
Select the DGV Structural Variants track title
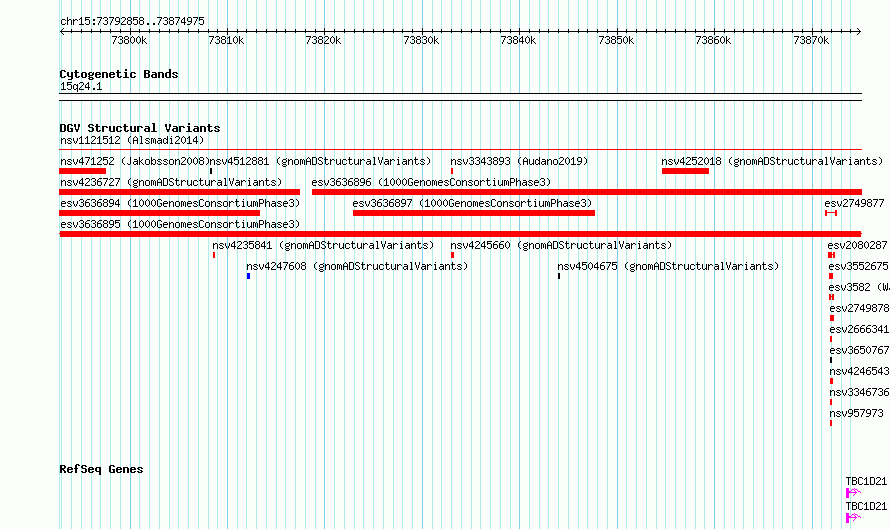140,128
